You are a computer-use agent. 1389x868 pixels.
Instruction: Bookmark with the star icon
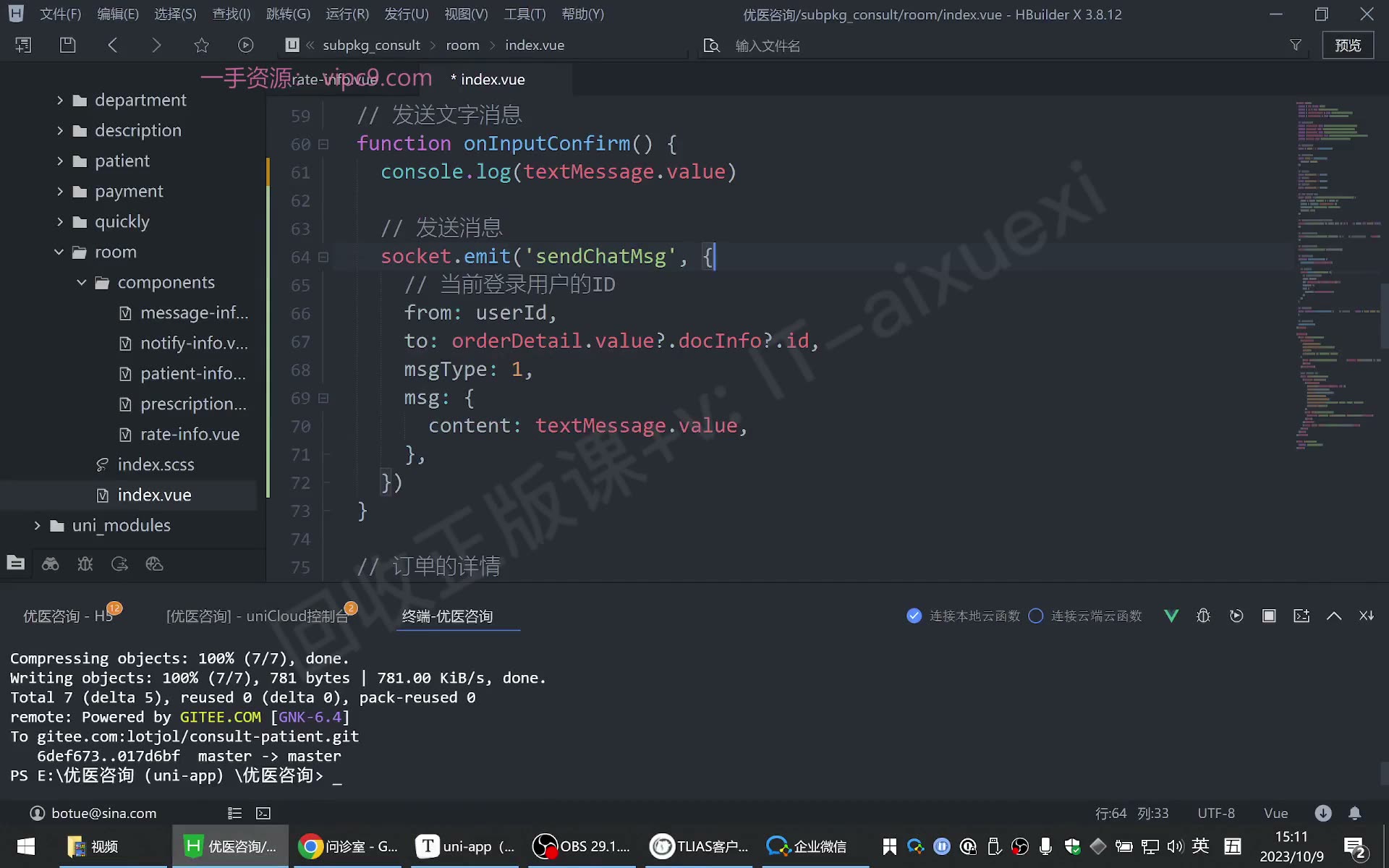[x=201, y=45]
